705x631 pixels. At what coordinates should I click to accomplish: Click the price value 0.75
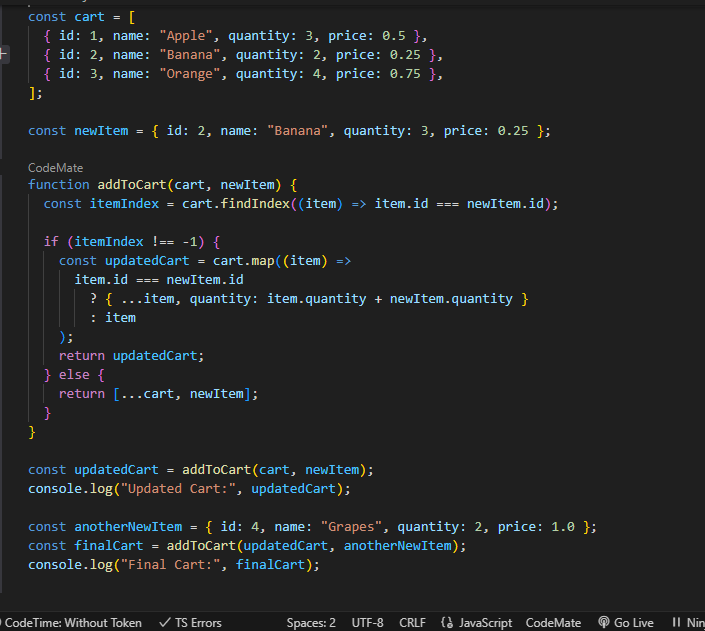point(405,74)
